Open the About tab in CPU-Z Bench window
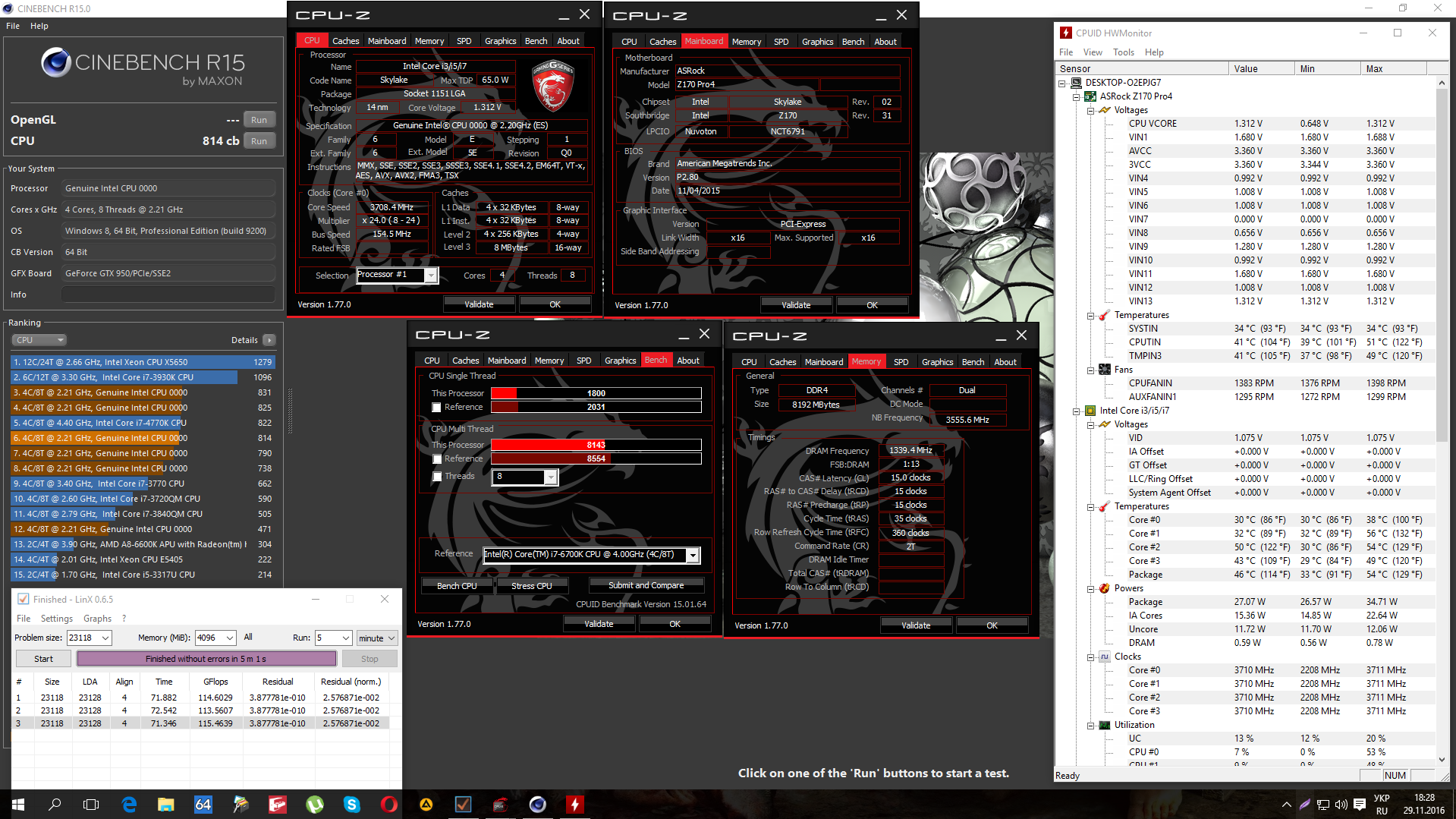 pyautogui.click(x=688, y=361)
